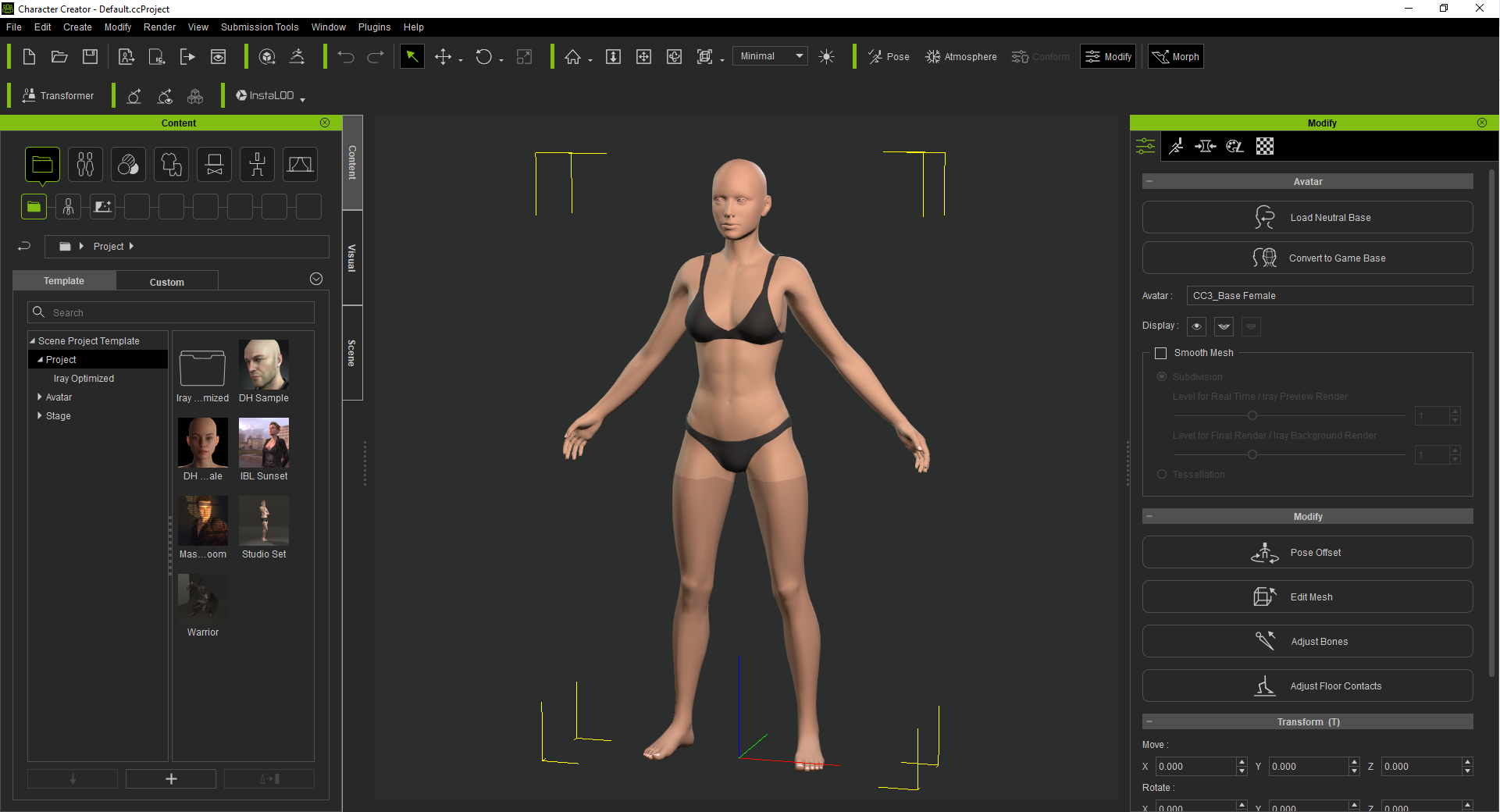Choose the Stage sparkle sub-category icon
The image size is (1500, 812).
[102, 206]
